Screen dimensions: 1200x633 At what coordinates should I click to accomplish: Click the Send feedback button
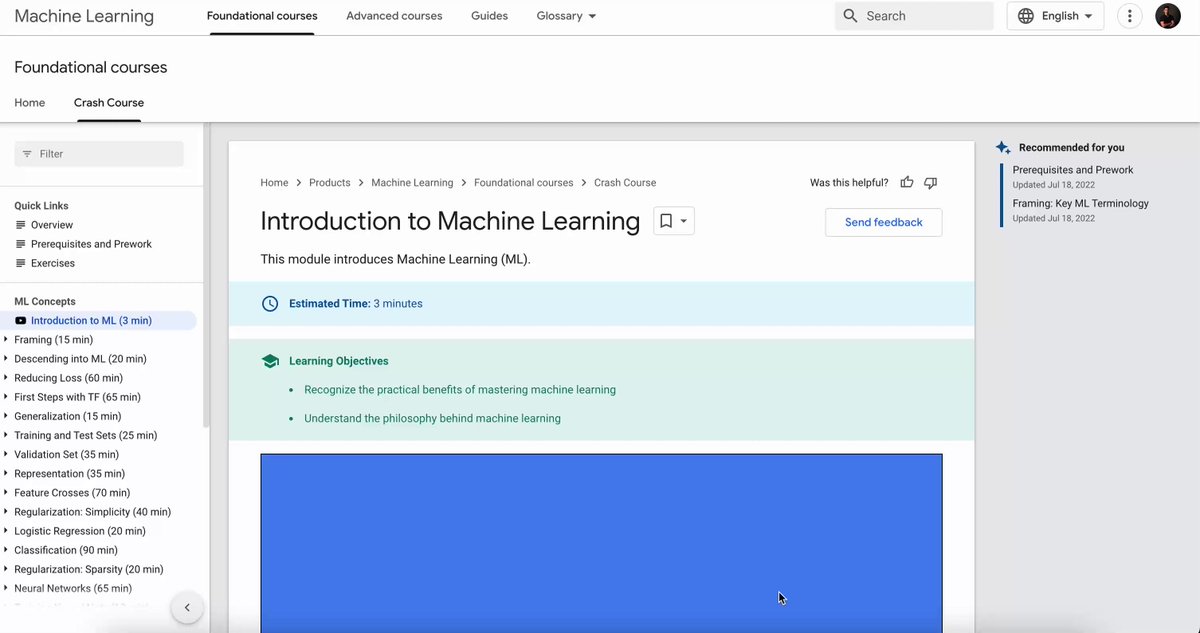click(883, 222)
